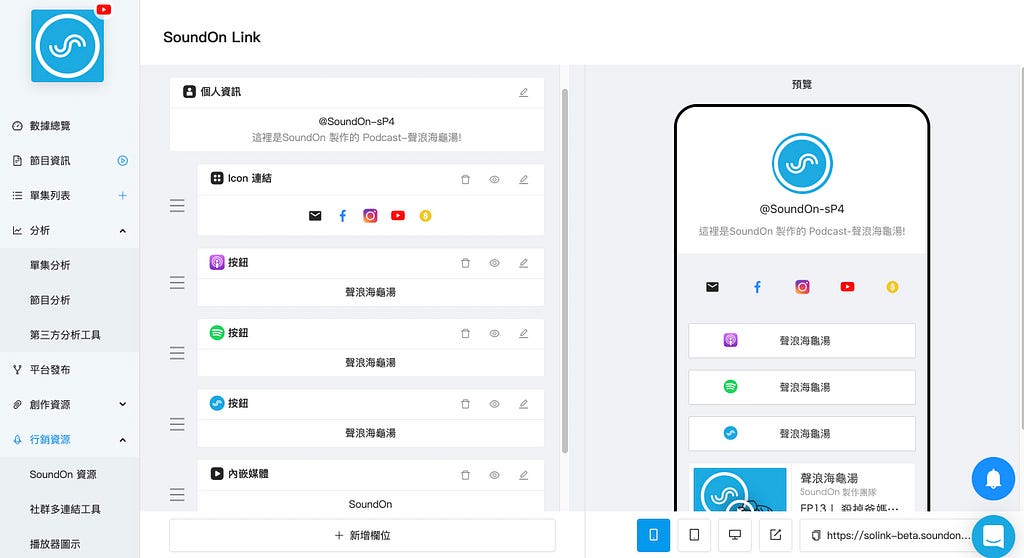Delete the Icon 連結 block
Screen dimensions: 1024x558
click(466, 179)
